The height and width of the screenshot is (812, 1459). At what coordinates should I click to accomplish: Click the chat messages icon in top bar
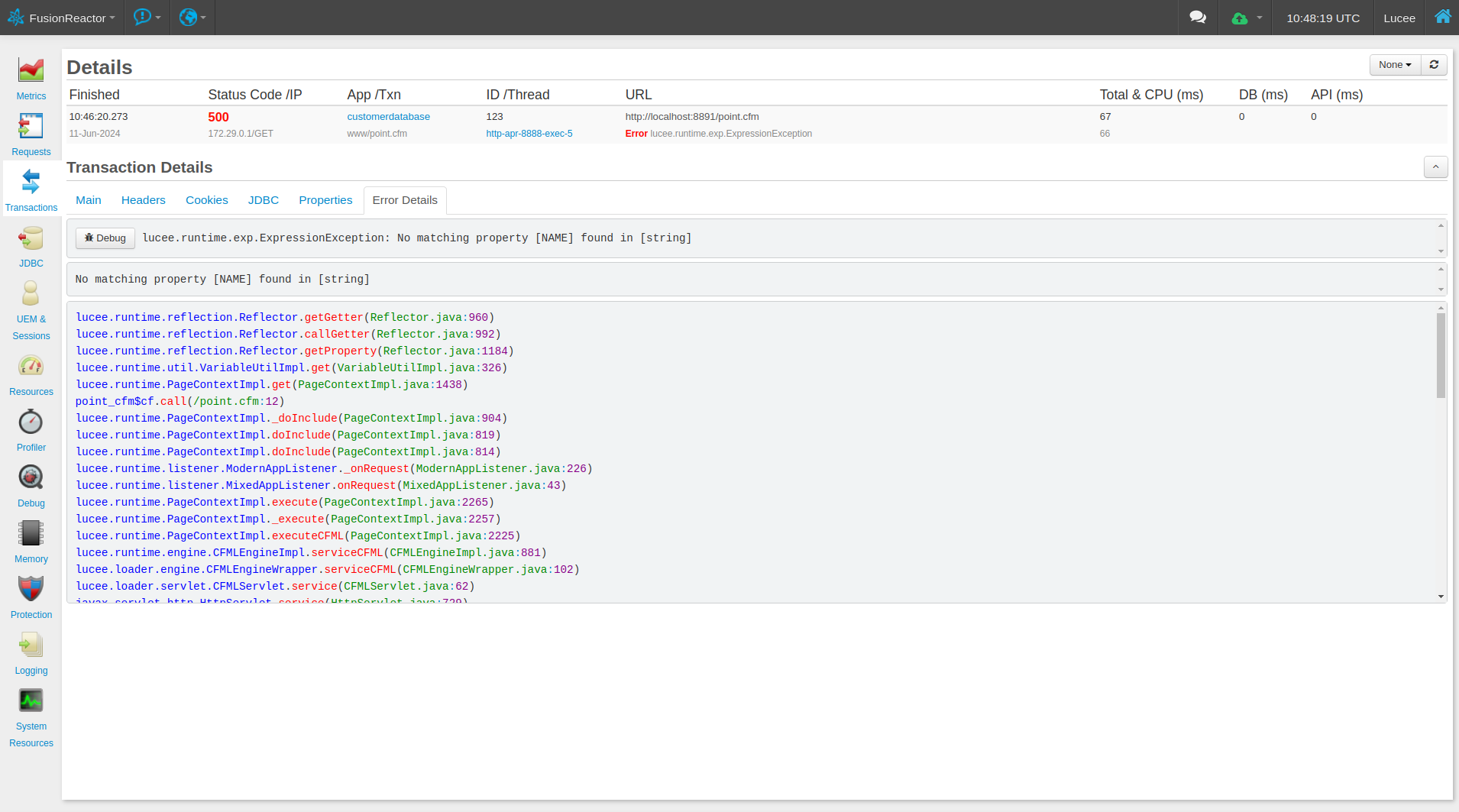coord(1198,18)
